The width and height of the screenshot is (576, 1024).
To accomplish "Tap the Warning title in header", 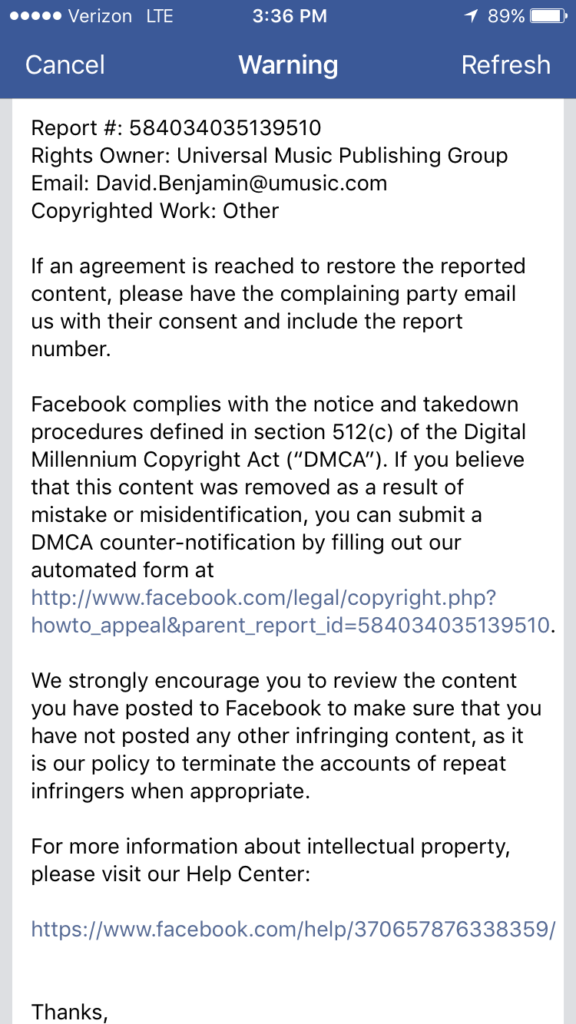I will [x=288, y=65].
